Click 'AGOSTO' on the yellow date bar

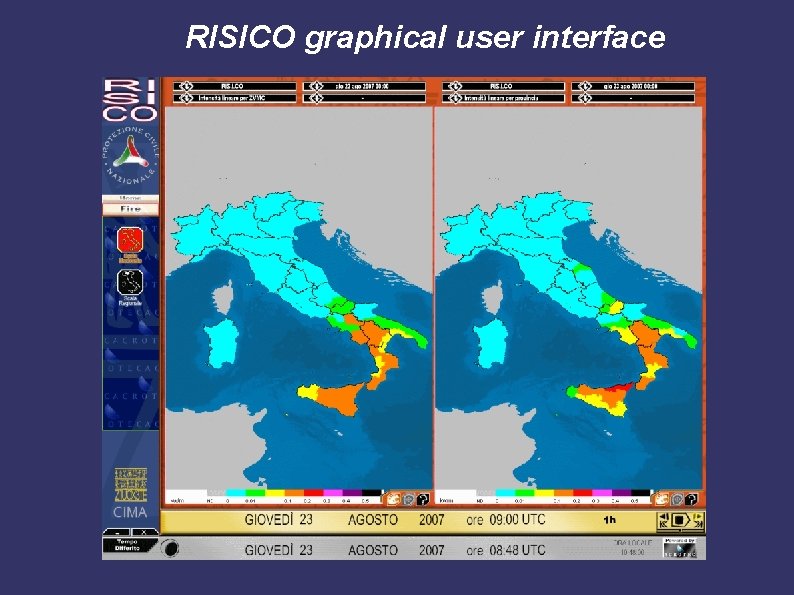[x=373, y=520]
